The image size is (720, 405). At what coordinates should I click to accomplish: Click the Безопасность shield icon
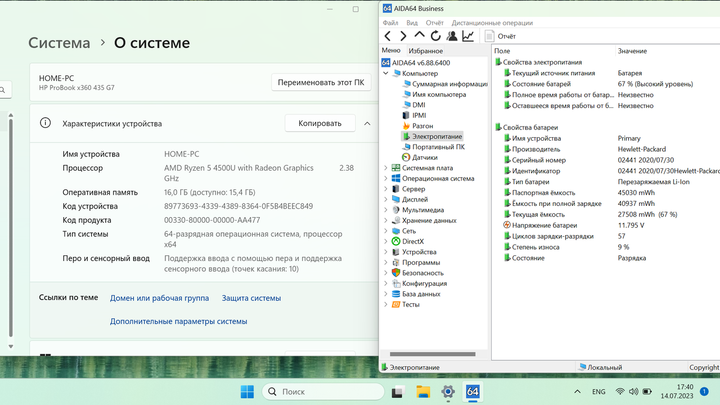[396, 273]
